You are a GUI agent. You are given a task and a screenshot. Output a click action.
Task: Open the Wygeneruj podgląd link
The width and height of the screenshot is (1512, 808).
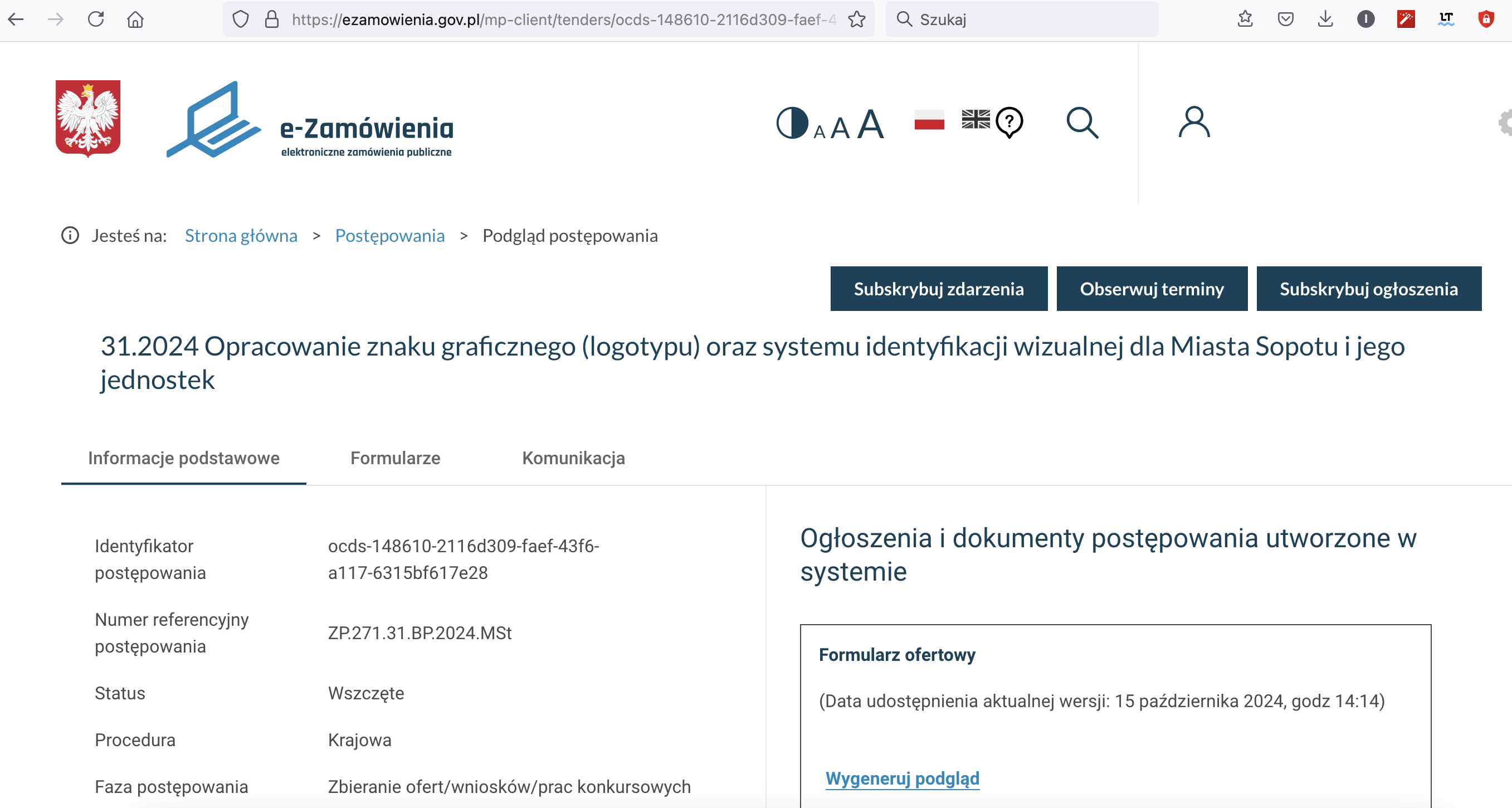click(x=902, y=778)
